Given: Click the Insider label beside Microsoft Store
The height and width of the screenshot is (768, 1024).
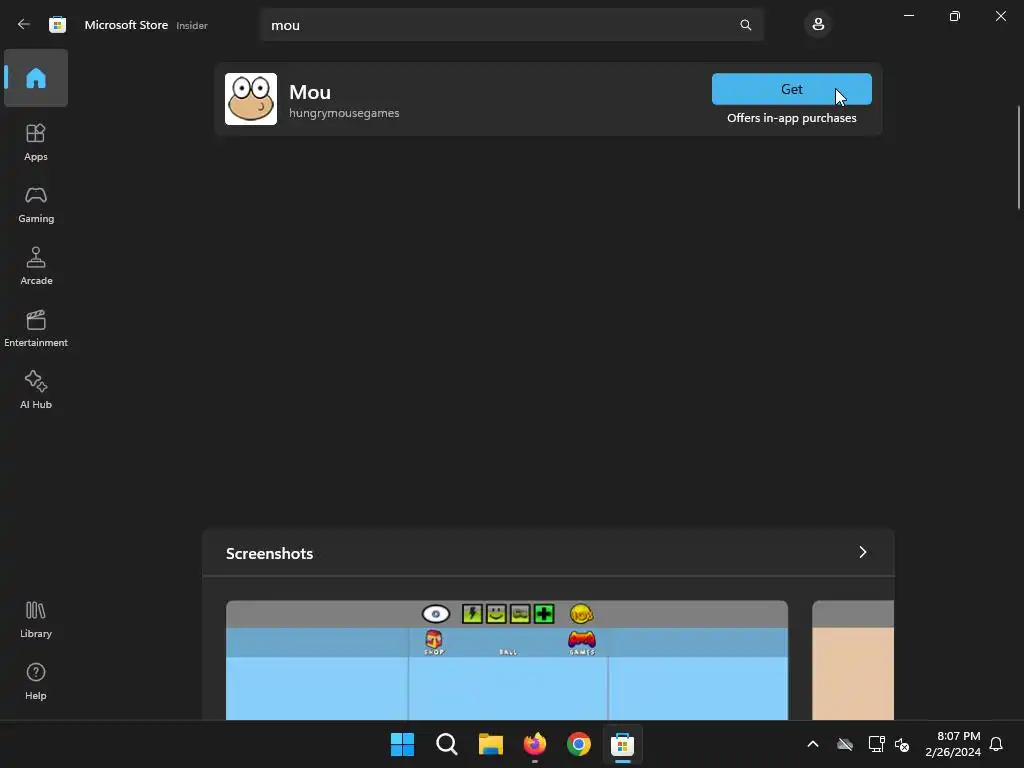Looking at the screenshot, I should tap(192, 25).
